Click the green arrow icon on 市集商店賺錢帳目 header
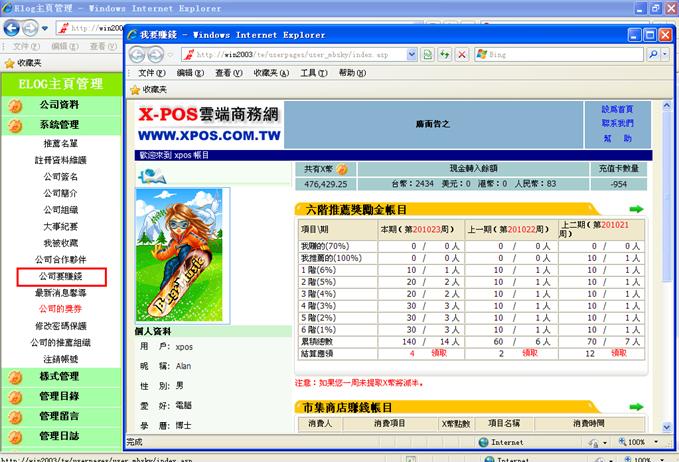 [636, 409]
